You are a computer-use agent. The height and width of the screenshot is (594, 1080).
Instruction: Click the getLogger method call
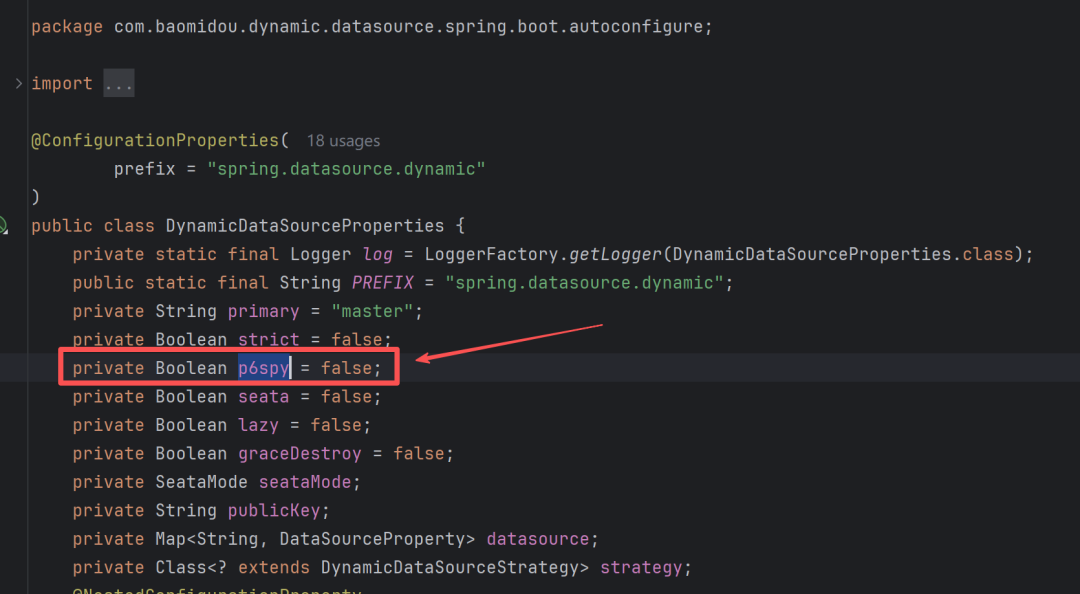coord(615,254)
